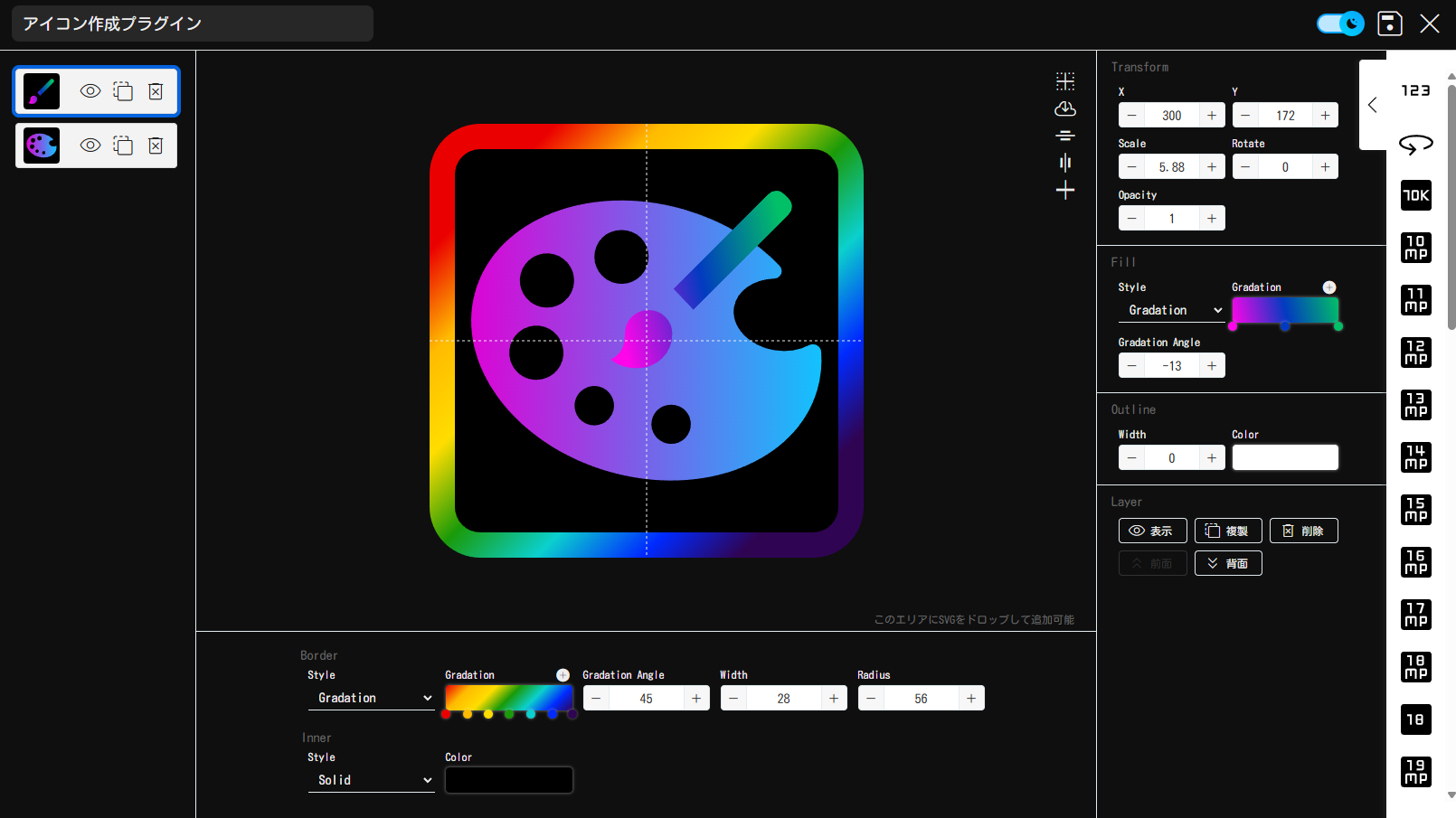This screenshot has width=1456, height=818.
Task: Expand the Border Style dropdown
Action: click(x=371, y=698)
